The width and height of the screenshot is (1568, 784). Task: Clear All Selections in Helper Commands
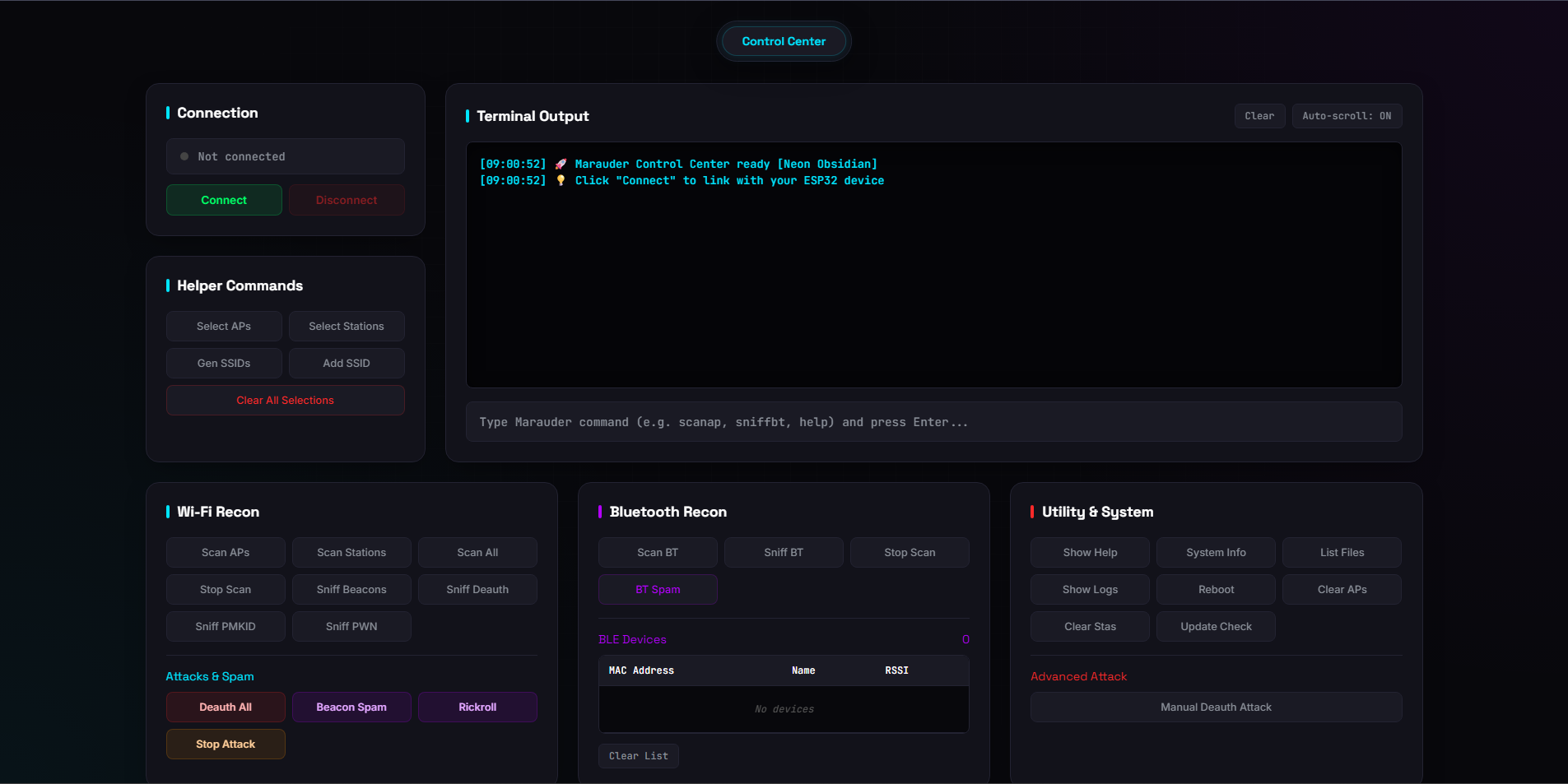tap(286, 401)
